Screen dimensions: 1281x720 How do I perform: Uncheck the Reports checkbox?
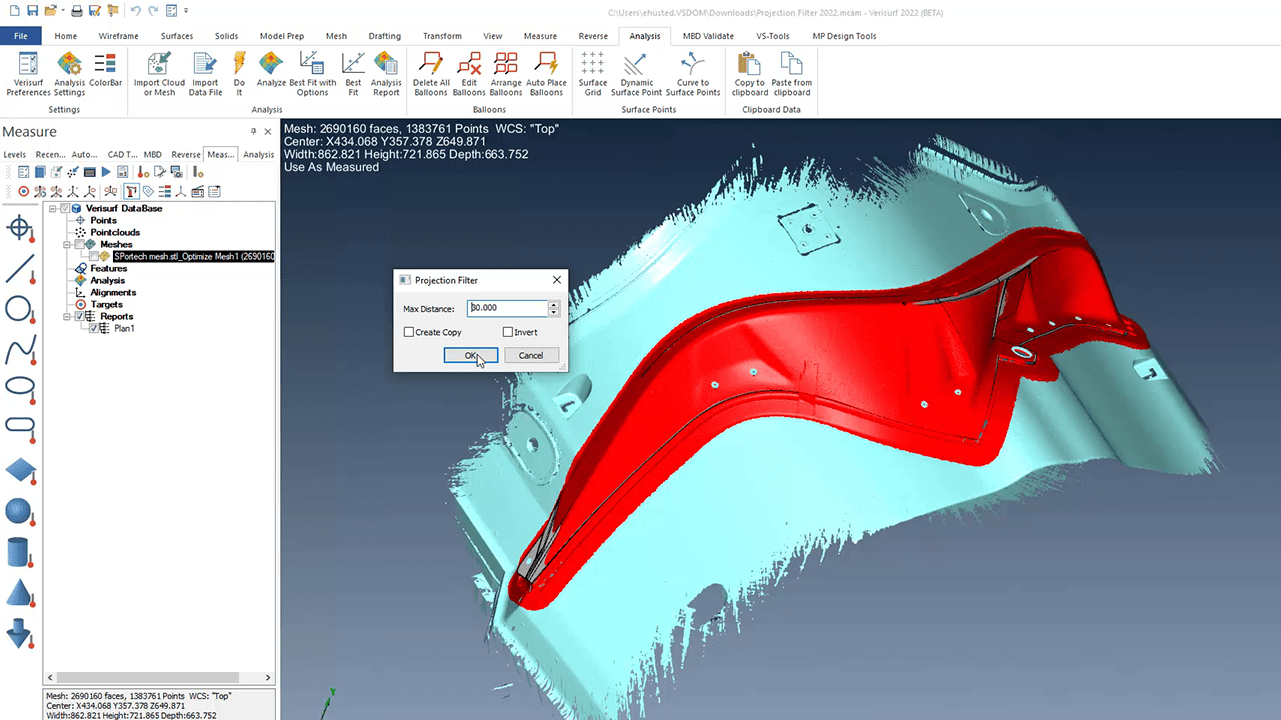80,316
